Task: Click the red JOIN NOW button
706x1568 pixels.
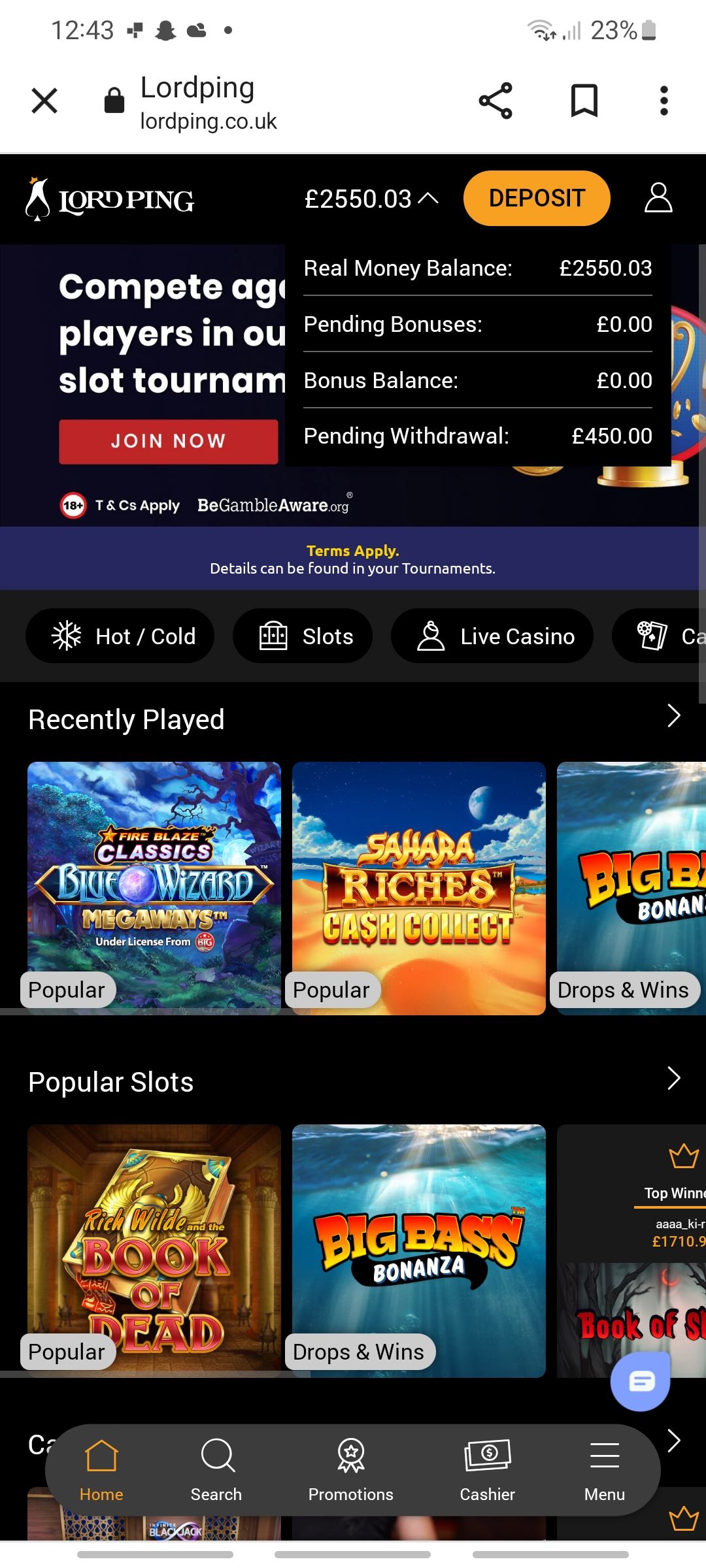Action: point(169,442)
